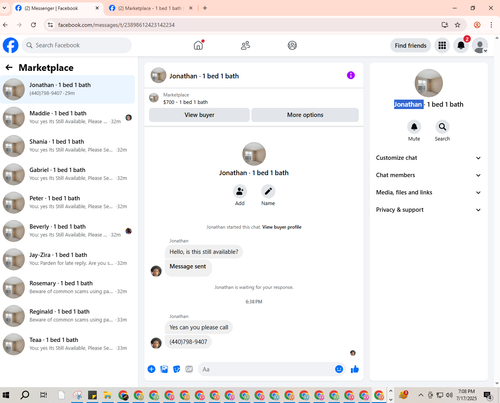Click the 'Hello, is this still available?' message

(x=204, y=252)
